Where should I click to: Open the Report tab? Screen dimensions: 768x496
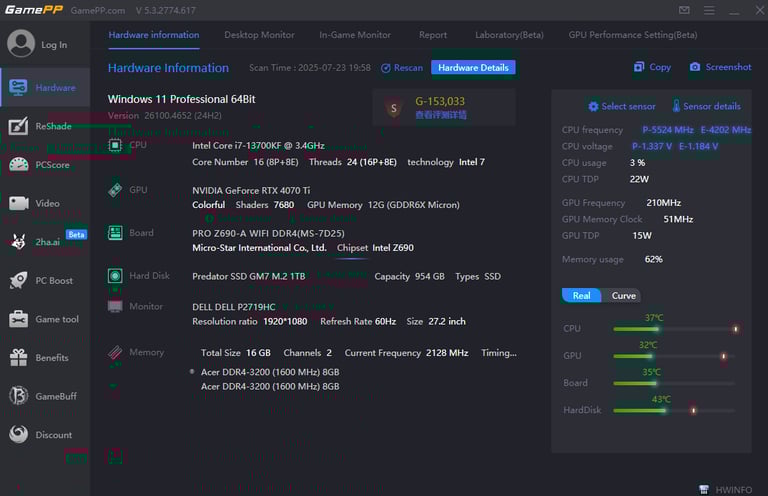432,35
